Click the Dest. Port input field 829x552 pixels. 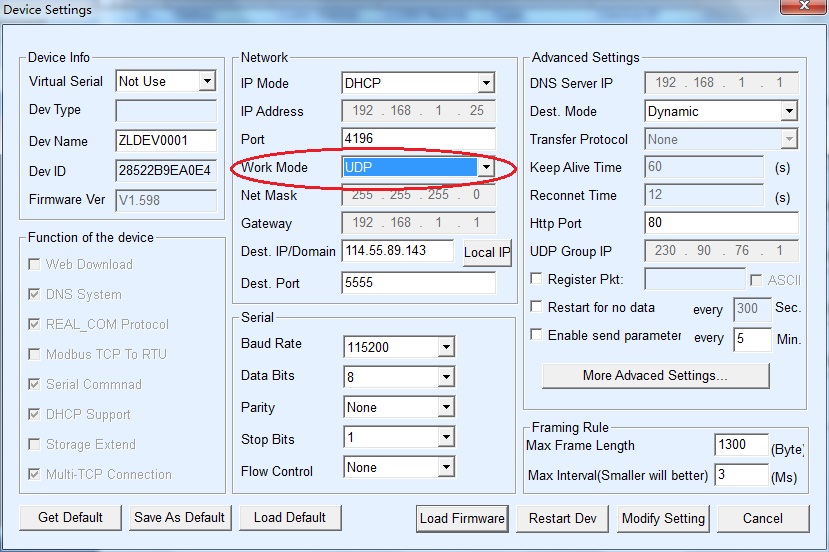(x=418, y=284)
